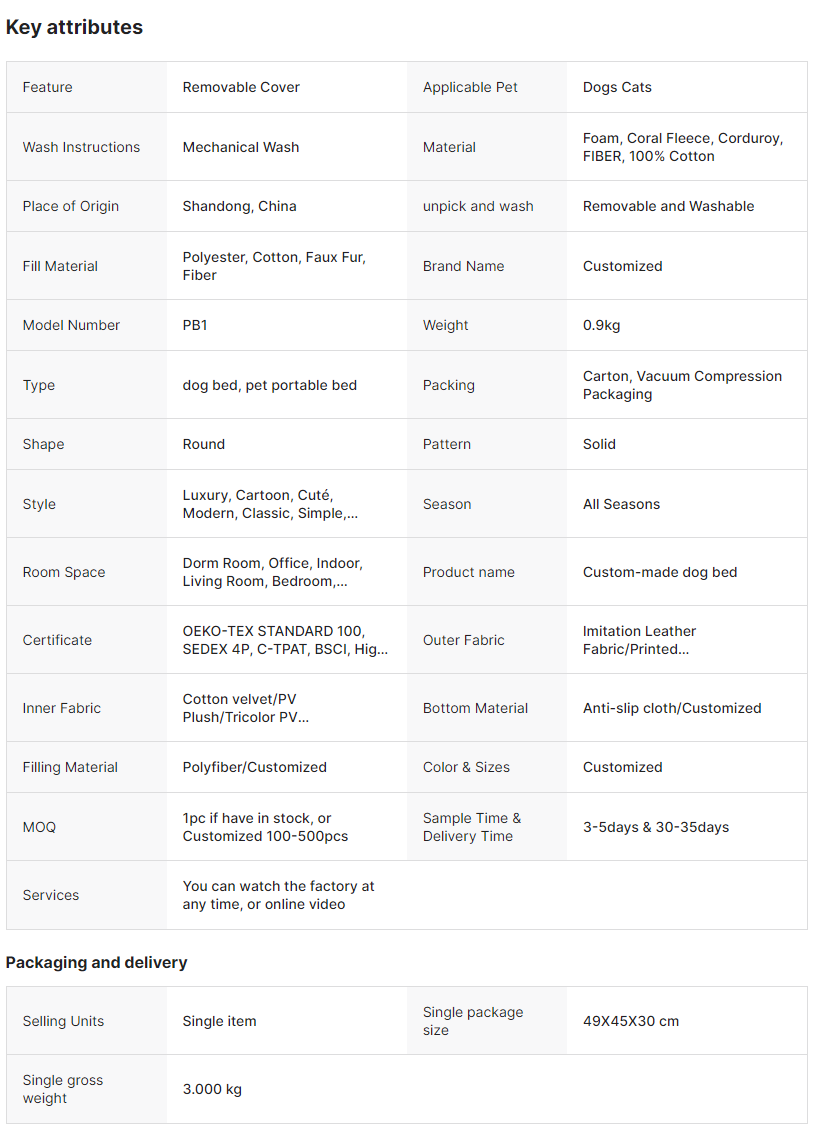Click the Services row description

[278, 895]
